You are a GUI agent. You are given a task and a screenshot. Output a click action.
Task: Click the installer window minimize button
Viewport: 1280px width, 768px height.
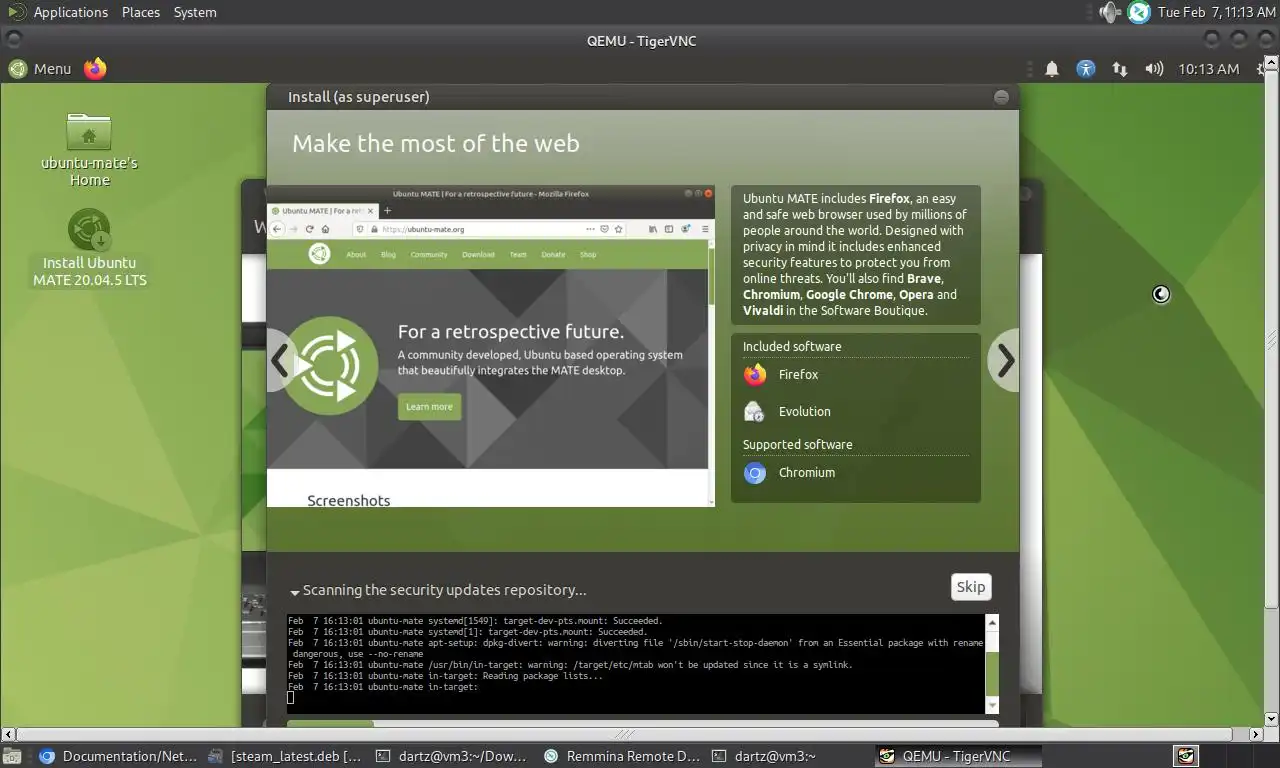point(1001,97)
